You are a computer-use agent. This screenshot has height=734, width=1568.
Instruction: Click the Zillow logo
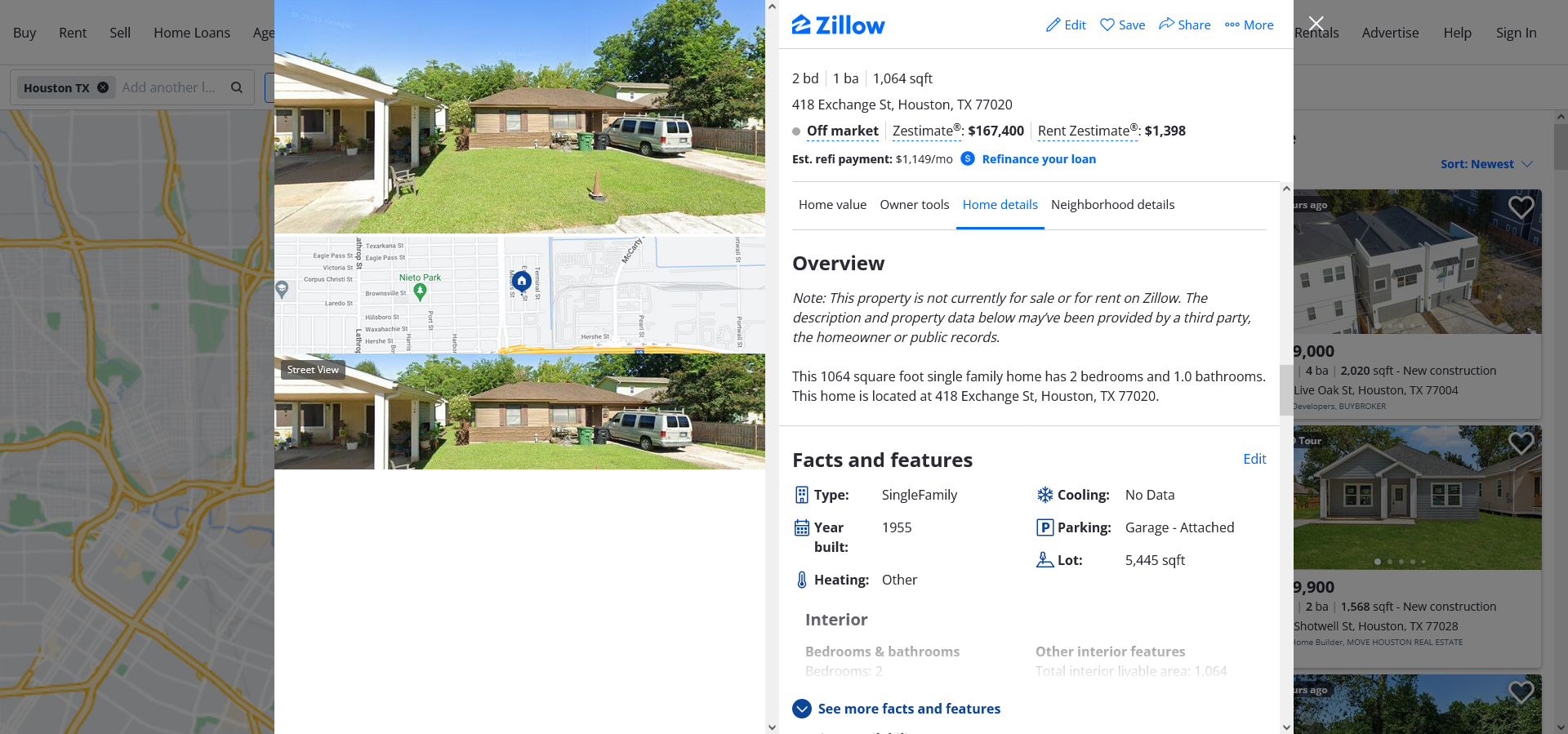click(x=838, y=25)
